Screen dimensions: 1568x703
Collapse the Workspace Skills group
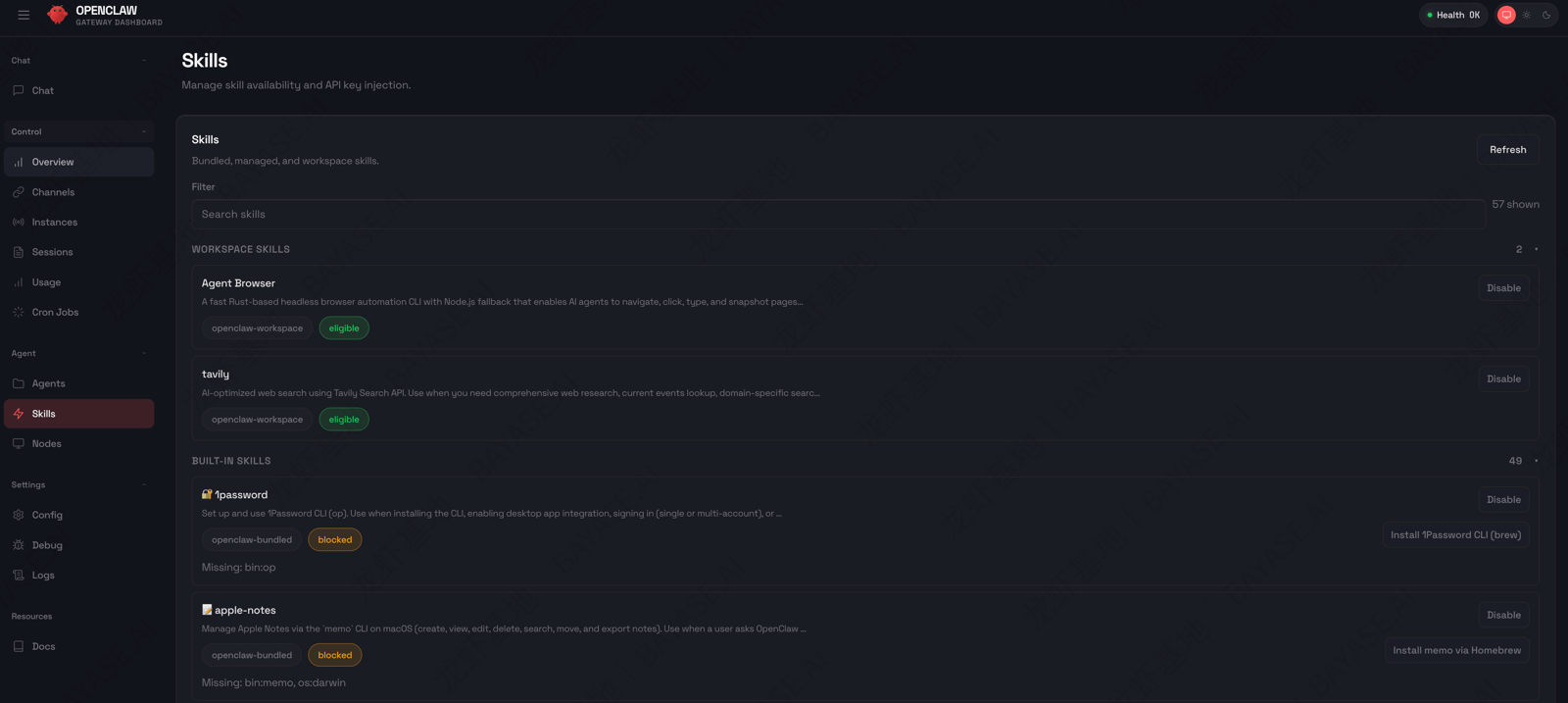1536,249
